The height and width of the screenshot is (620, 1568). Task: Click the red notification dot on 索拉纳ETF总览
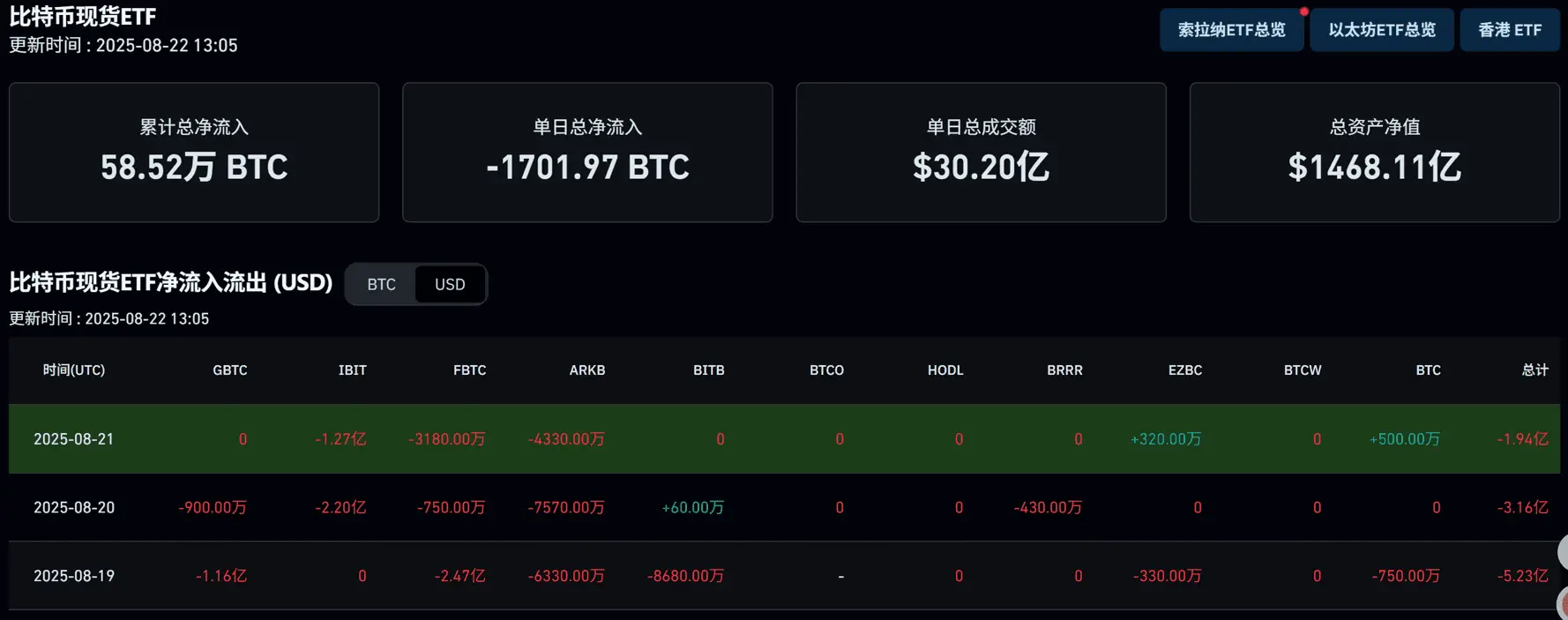pyautogui.click(x=1303, y=11)
